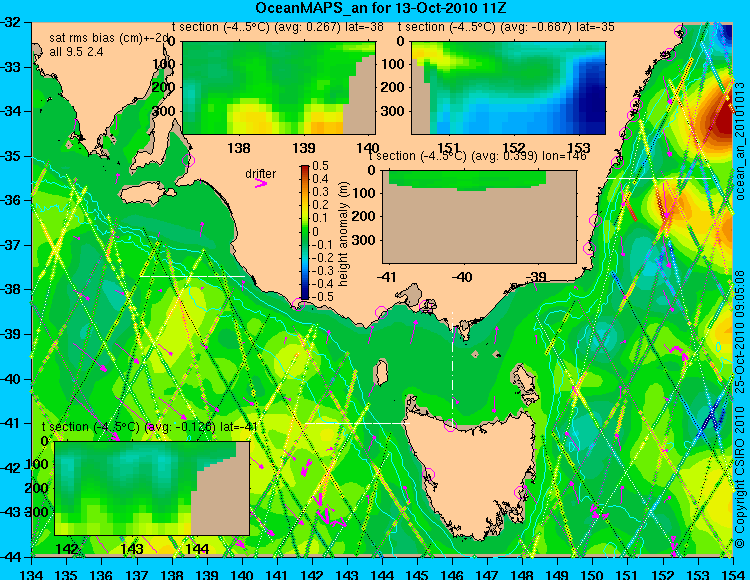750x580 pixels.
Task: Click the magenta drifter arrow legend symbol
Action: pos(261,183)
